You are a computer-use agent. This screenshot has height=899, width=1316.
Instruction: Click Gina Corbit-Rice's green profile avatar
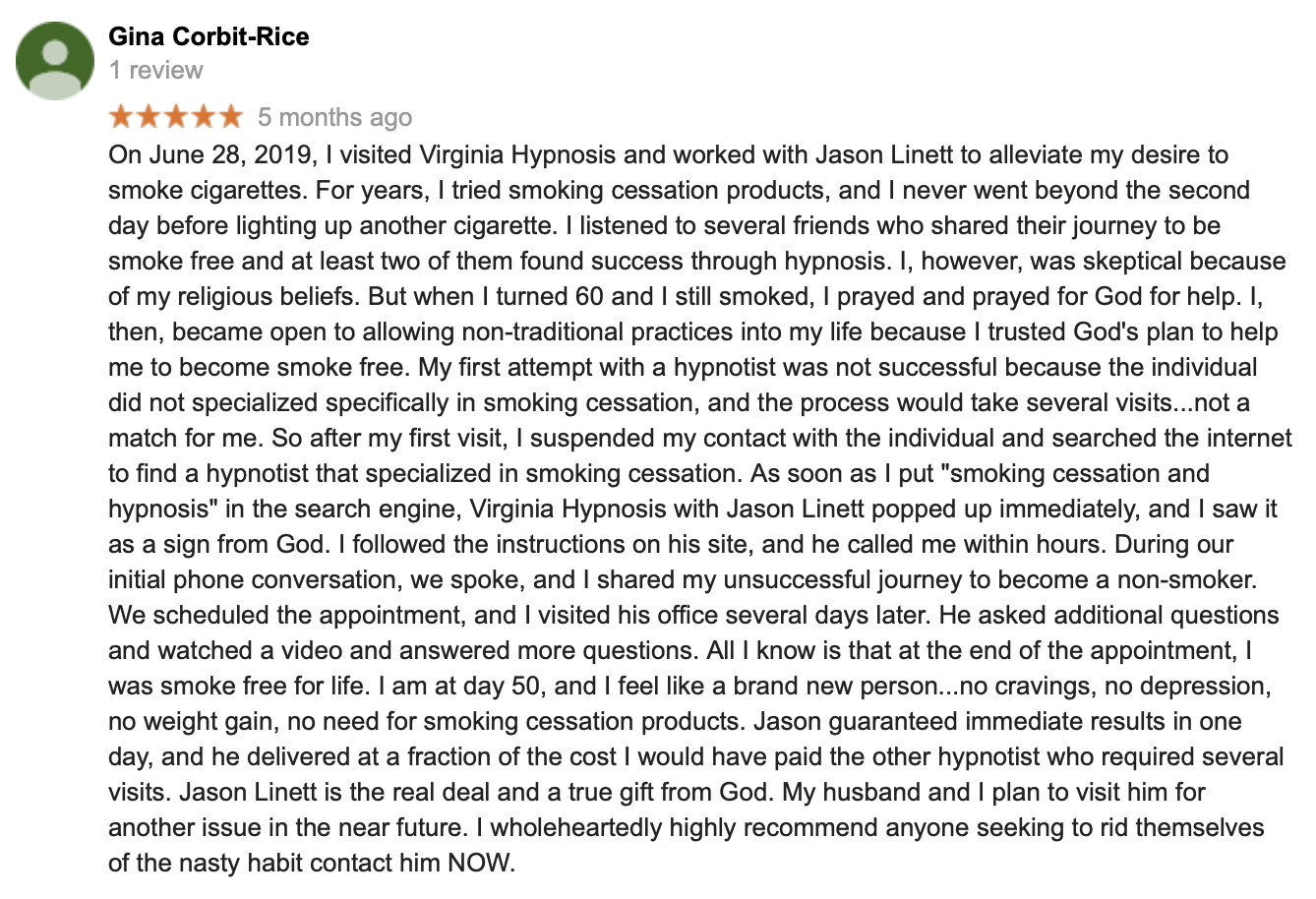(x=55, y=60)
